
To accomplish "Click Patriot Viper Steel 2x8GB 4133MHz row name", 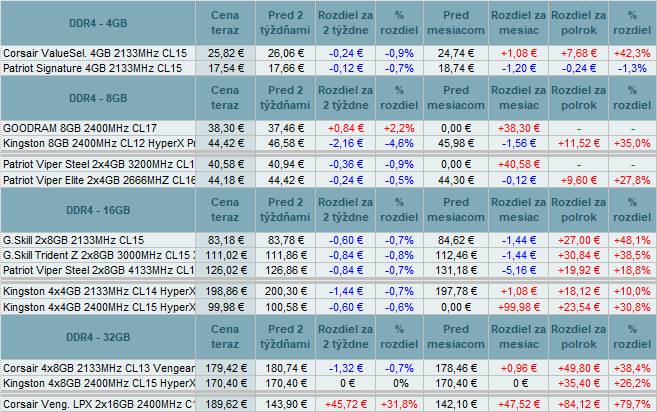I will 98,270.
